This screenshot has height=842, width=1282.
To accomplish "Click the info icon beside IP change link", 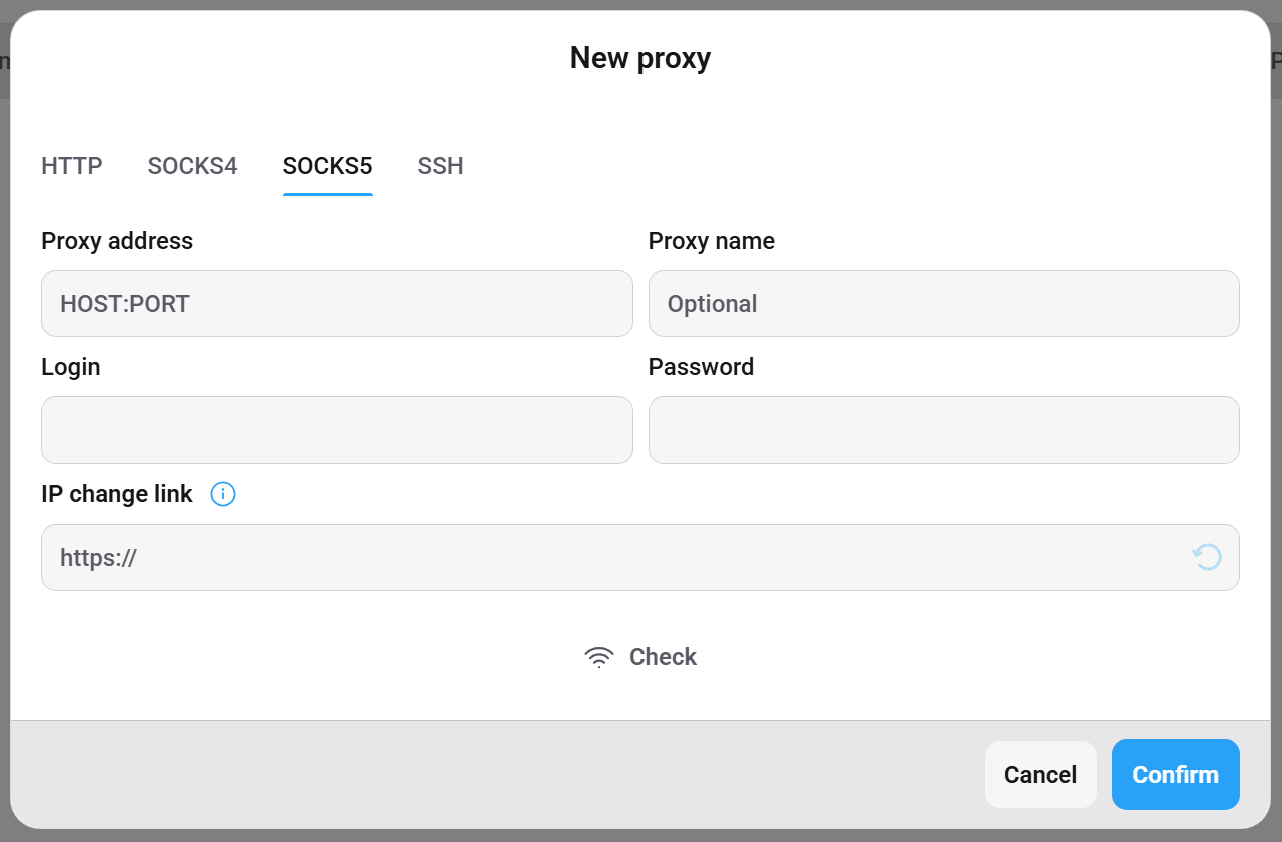I will (223, 494).
